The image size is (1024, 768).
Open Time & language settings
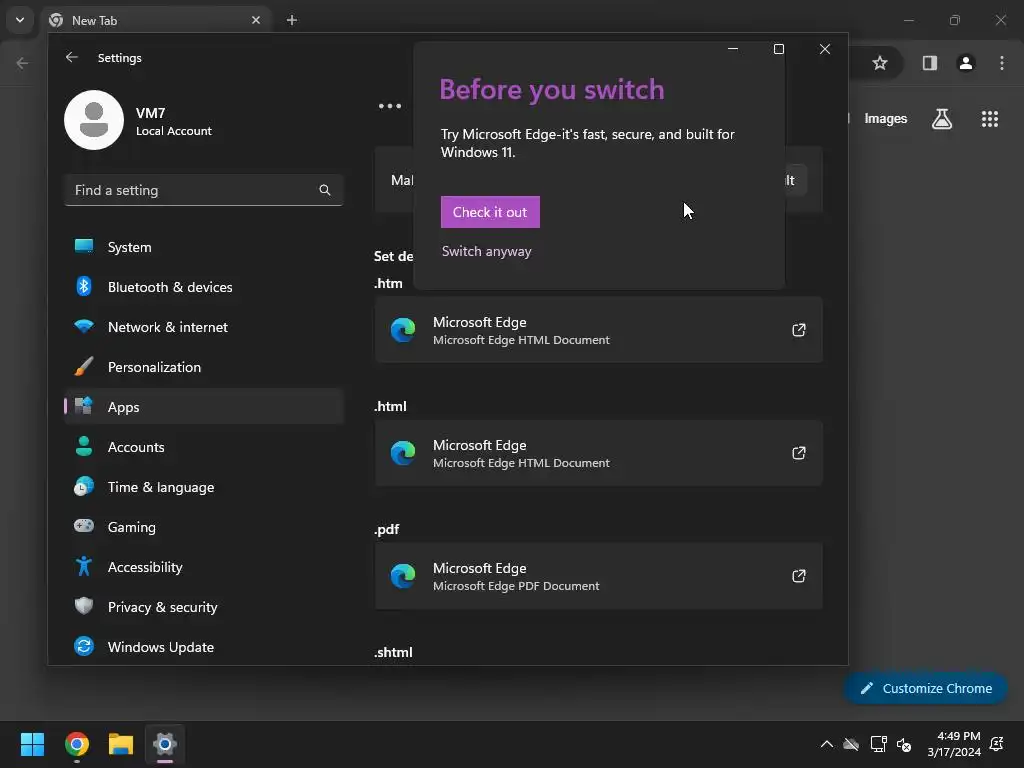204,487
